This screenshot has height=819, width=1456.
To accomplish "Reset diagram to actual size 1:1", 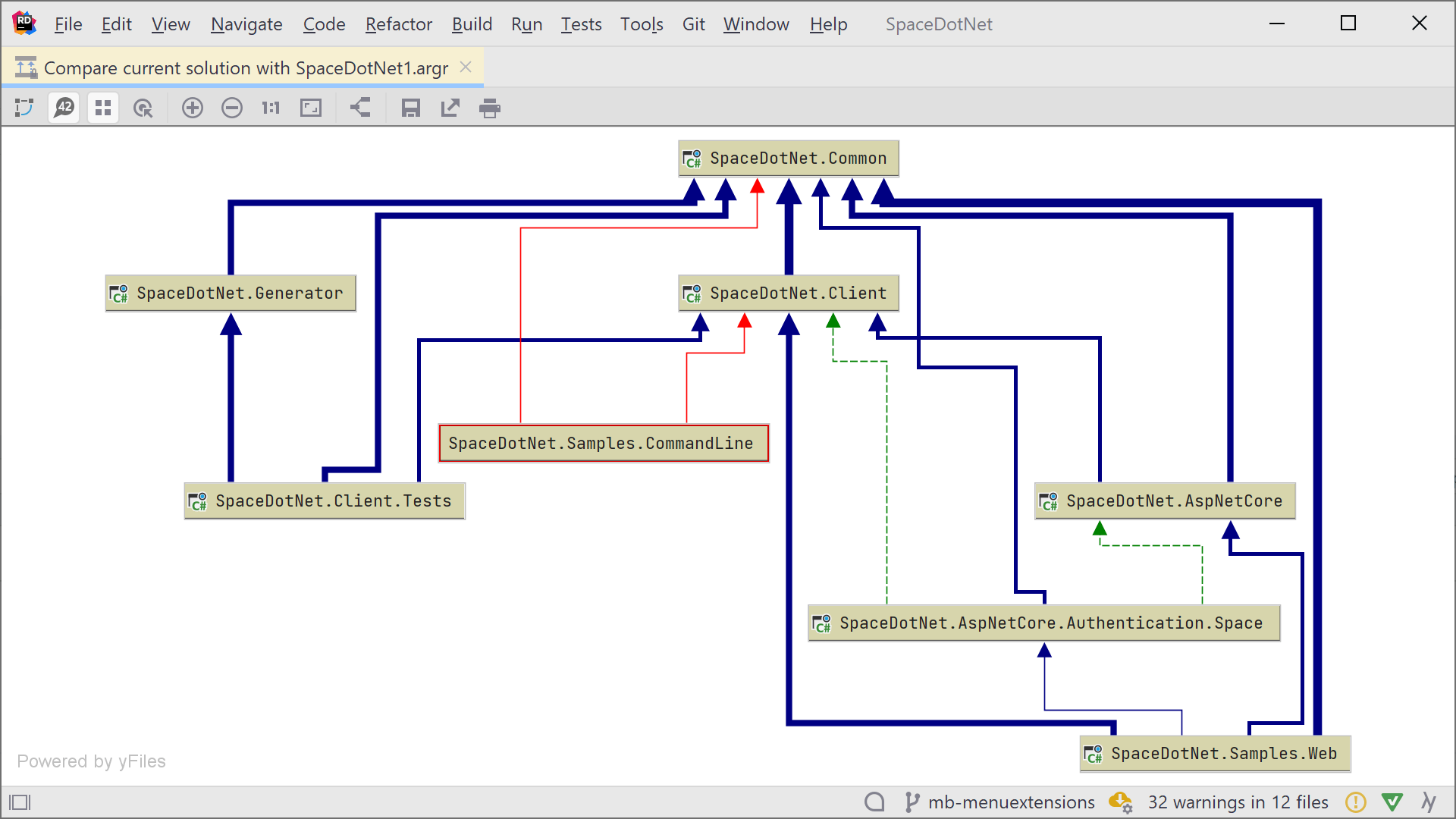I will [x=271, y=108].
